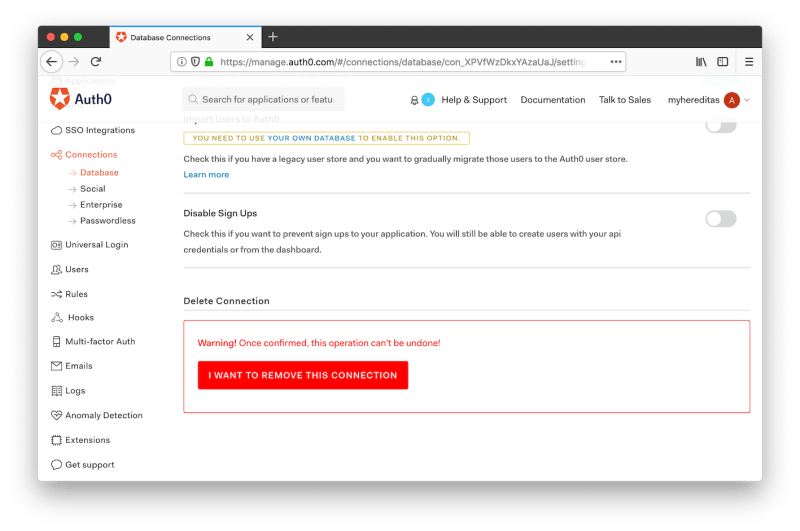Toggle Firefox sidebar icon

(722, 62)
